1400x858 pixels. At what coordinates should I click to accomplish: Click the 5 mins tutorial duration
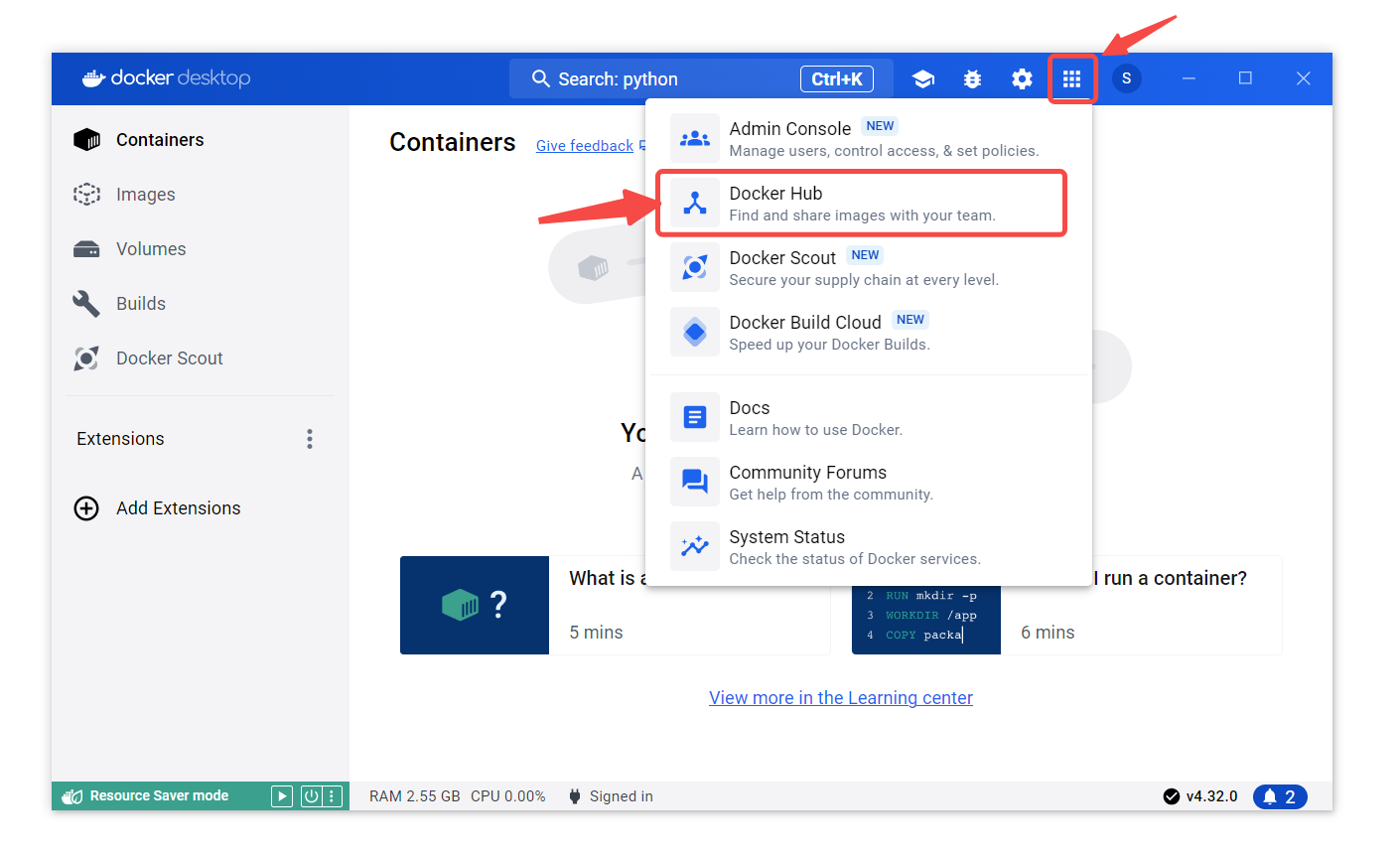597,633
